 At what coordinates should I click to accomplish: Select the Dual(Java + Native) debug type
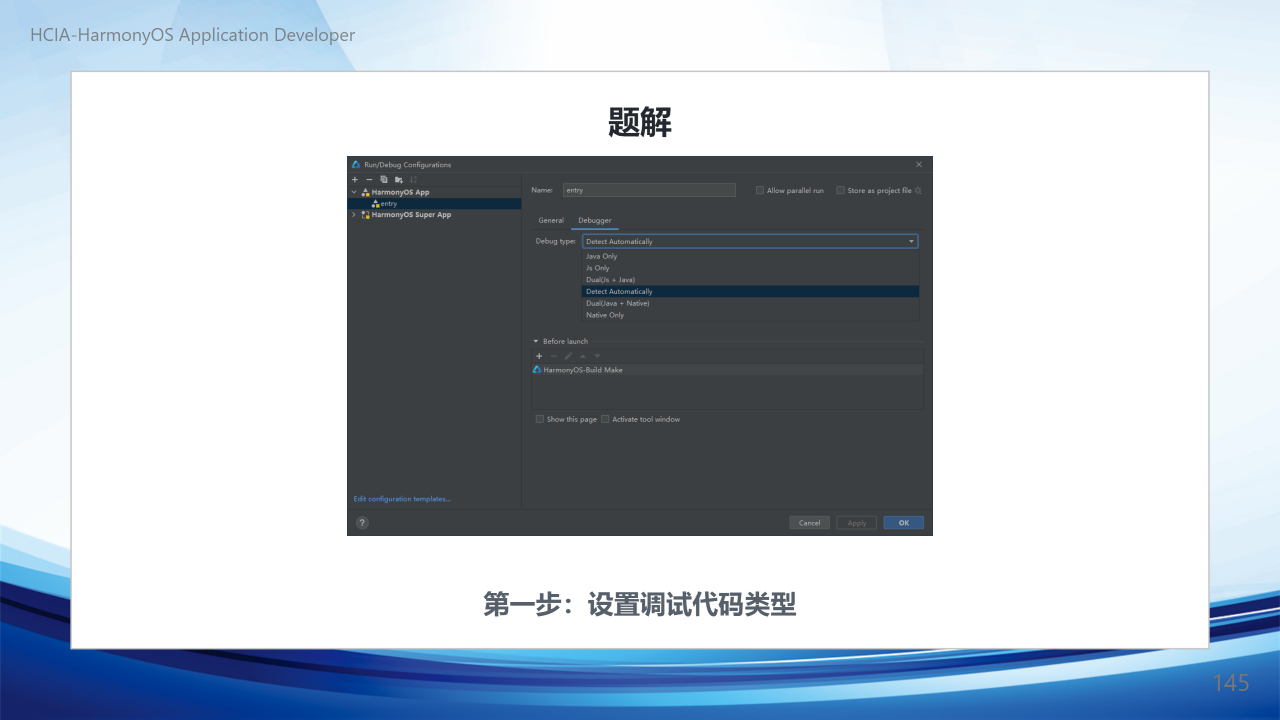[x=751, y=303]
